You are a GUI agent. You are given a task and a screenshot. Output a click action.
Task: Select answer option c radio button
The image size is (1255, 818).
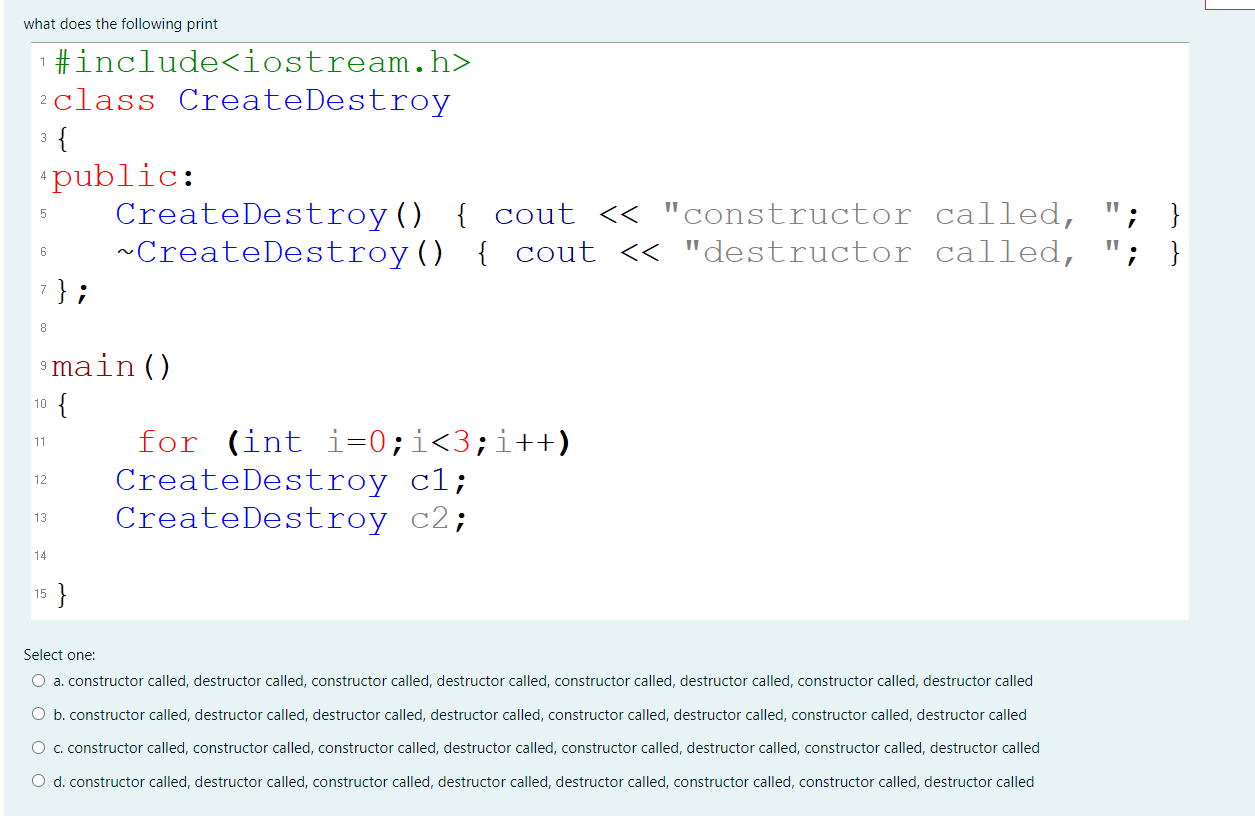coord(38,747)
